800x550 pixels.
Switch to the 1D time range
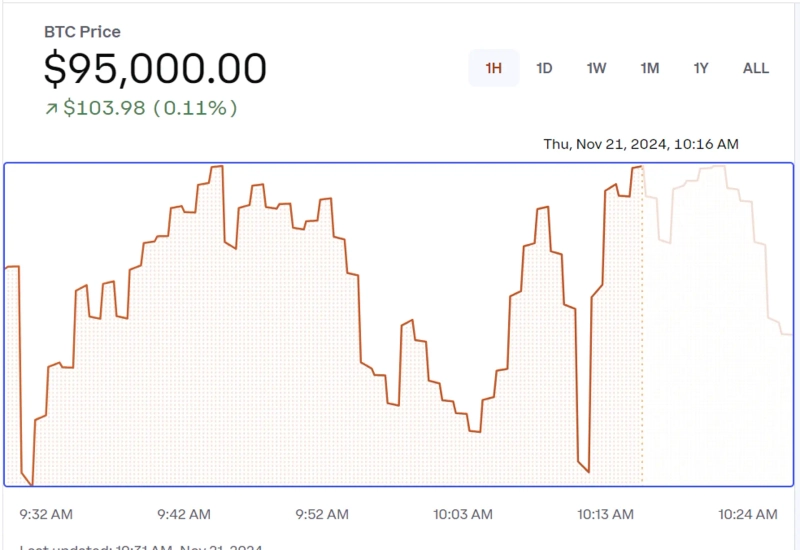[544, 68]
